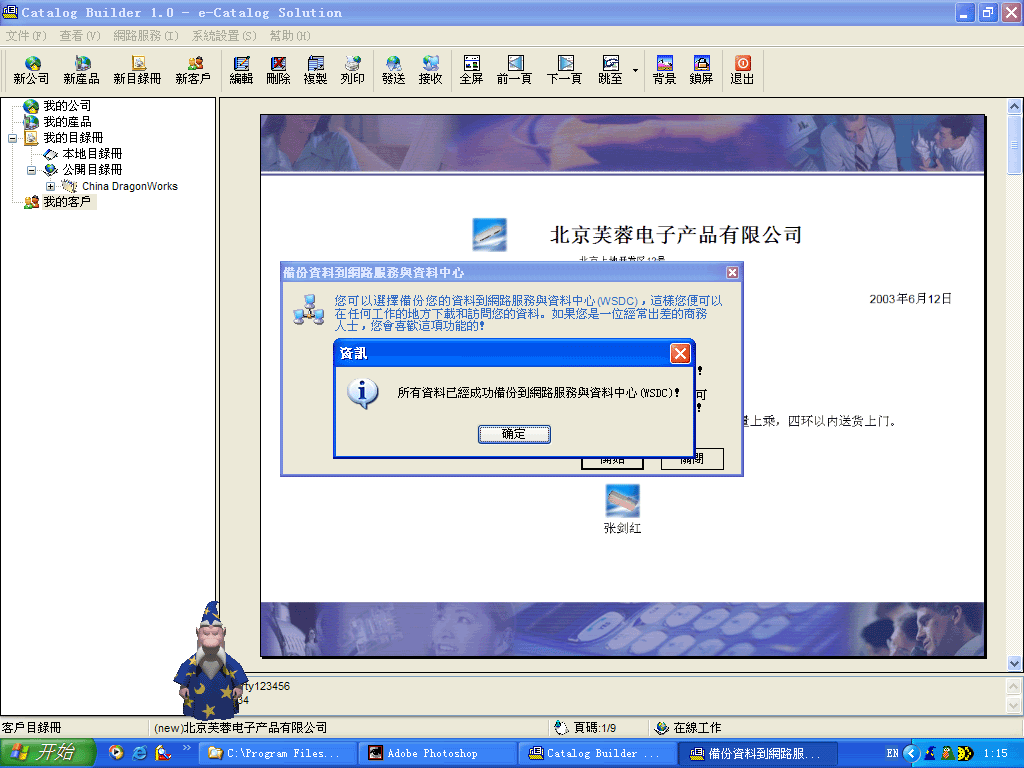Close the 資訊 message dialog
This screenshot has height=768, width=1024.
pyautogui.click(x=680, y=353)
